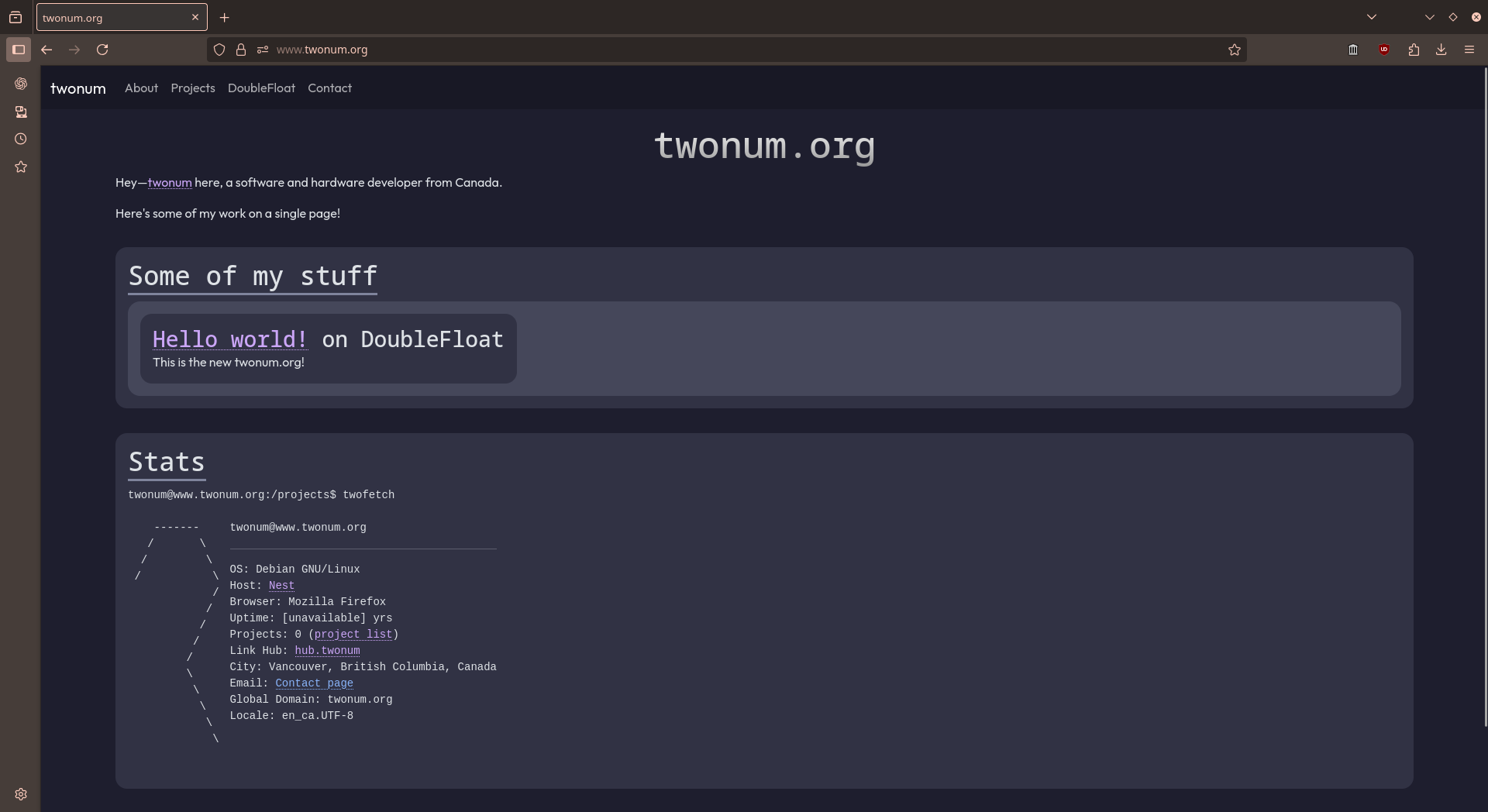Viewport: 1488px width, 812px height.
Task: Open tracking protection shield info
Action: (219, 50)
